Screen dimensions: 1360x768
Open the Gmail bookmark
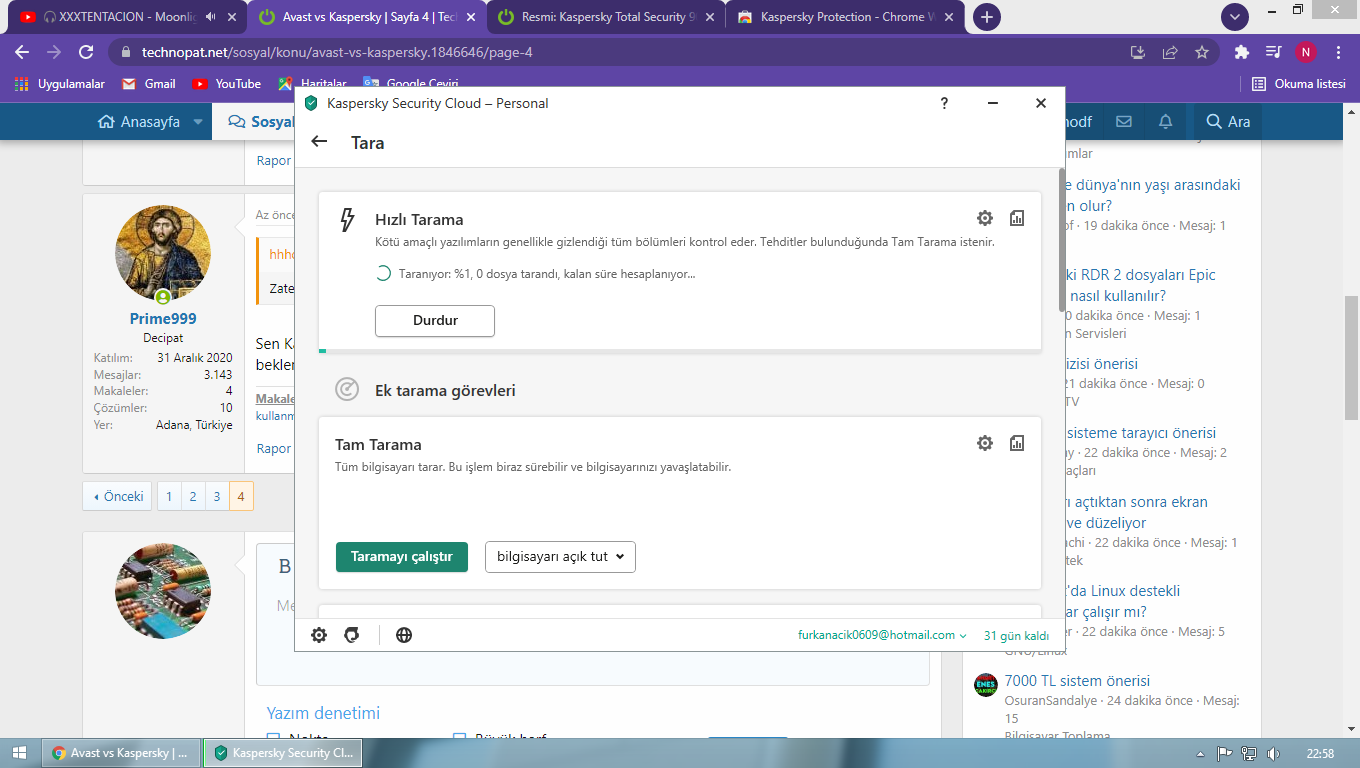click(x=148, y=84)
